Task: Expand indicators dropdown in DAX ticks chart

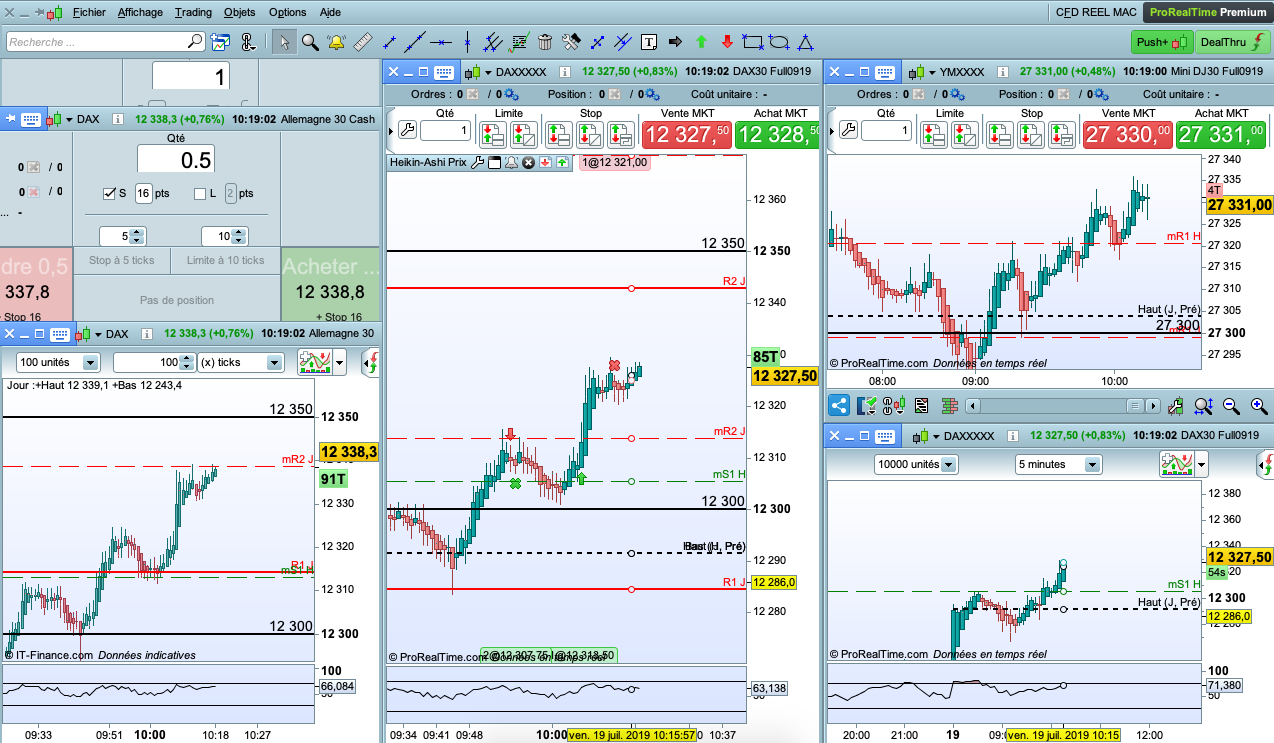Action: coord(341,362)
